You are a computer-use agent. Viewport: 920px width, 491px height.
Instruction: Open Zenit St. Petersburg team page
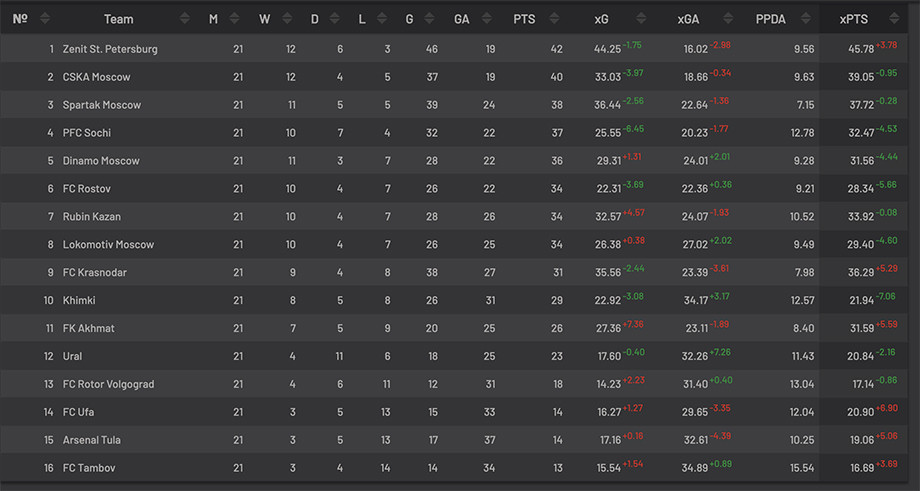pos(110,49)
